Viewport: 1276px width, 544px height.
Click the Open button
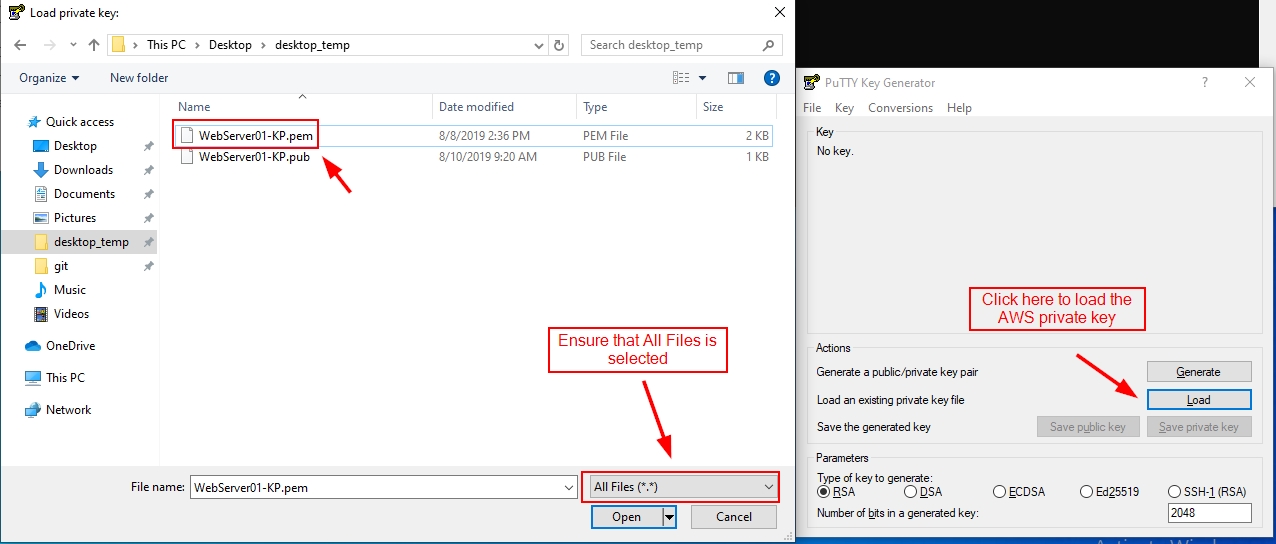[x=626, y=517]
